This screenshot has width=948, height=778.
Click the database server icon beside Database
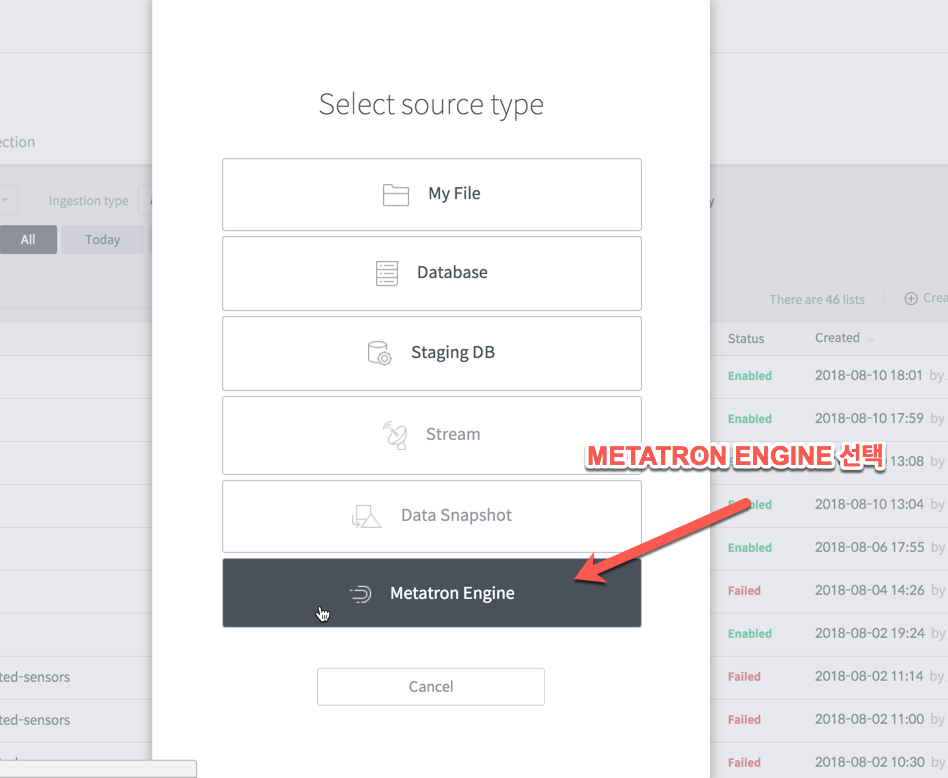(x=387, y=273)
